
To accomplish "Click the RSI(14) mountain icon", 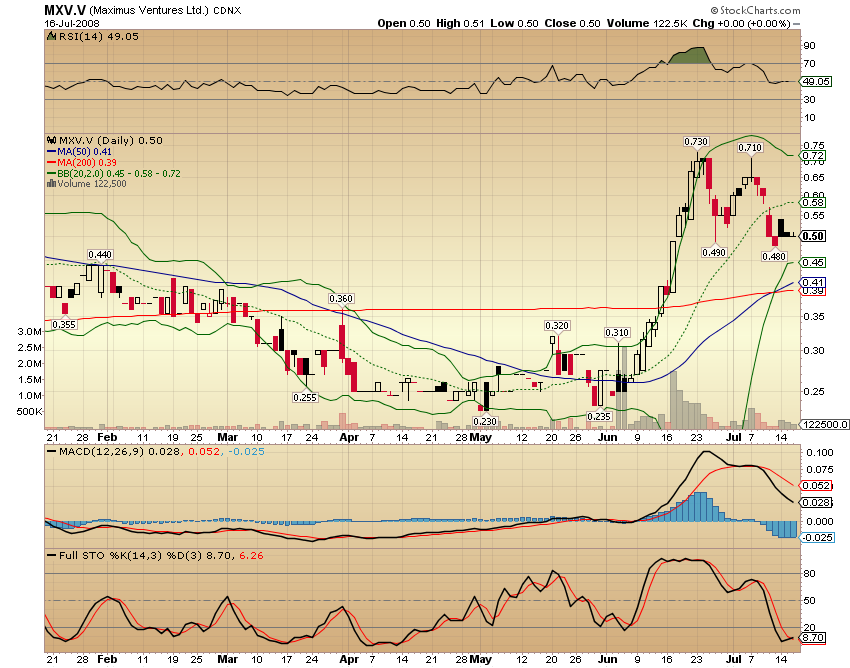I will (x=51, y=36).
